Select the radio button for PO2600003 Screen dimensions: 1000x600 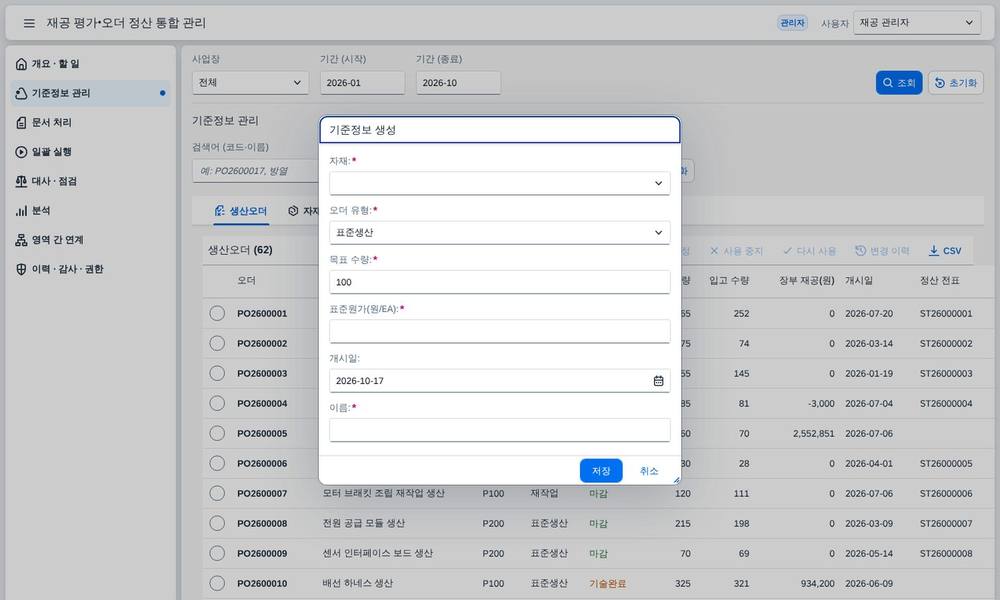[217, 373]
